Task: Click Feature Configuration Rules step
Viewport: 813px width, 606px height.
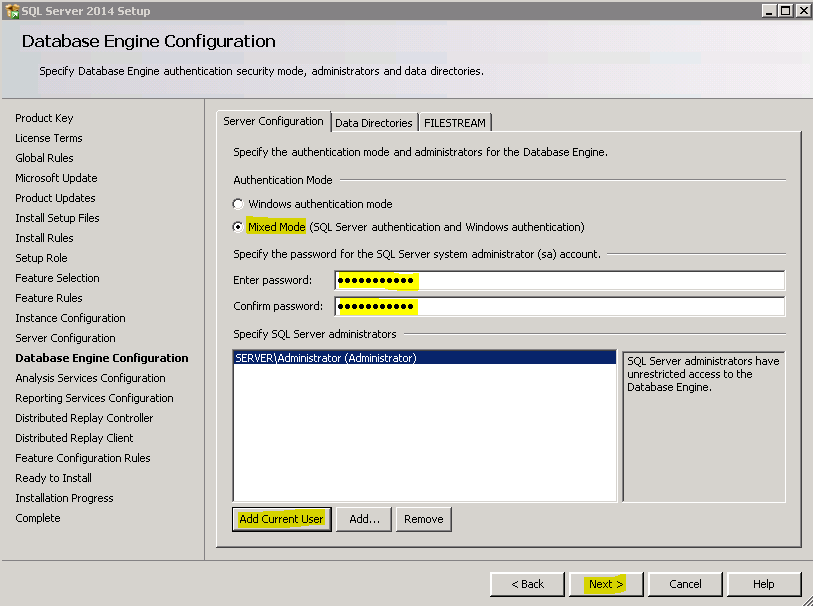Action: [82, 458]
